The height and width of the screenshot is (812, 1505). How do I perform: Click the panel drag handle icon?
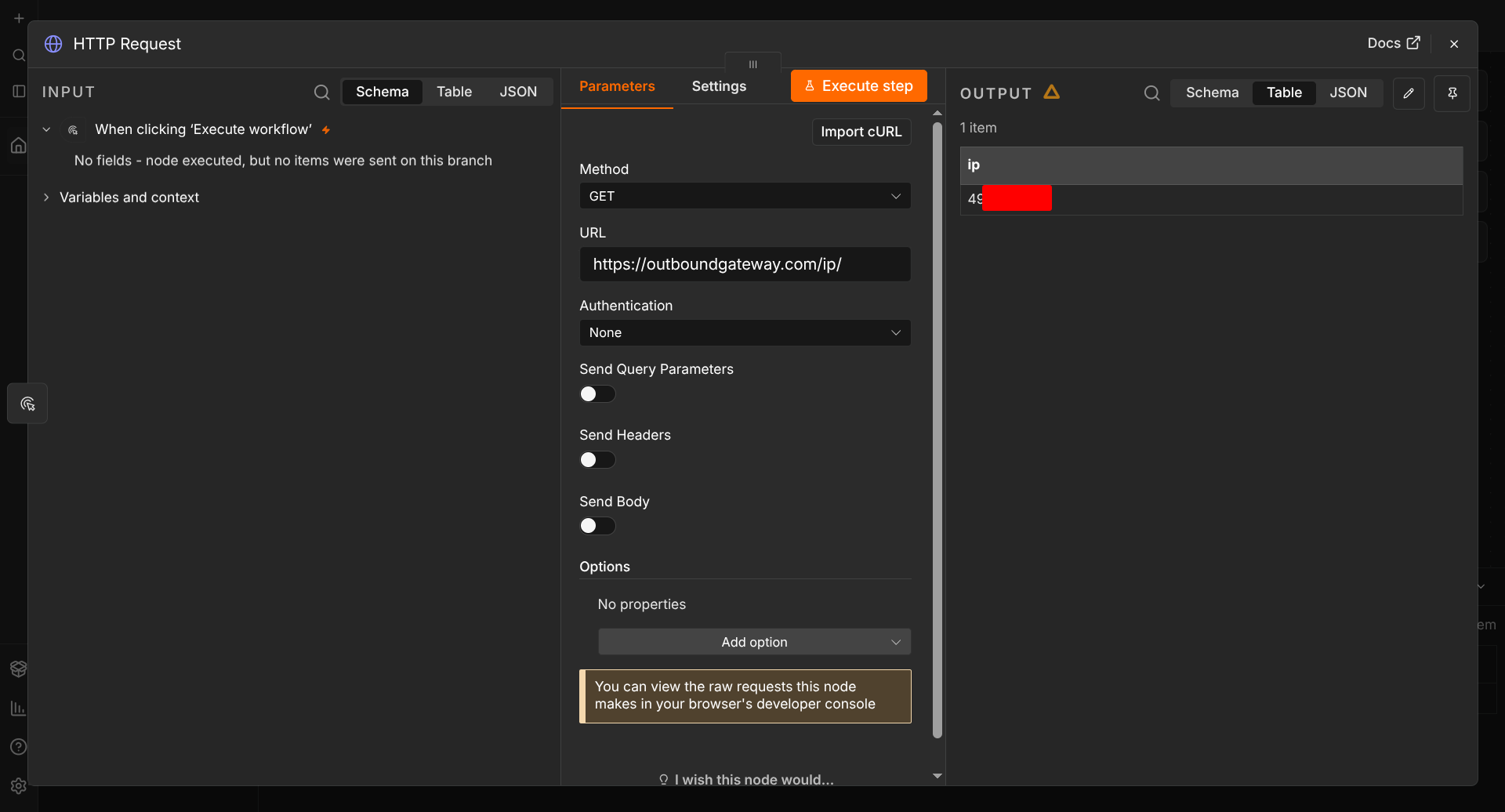752,64
